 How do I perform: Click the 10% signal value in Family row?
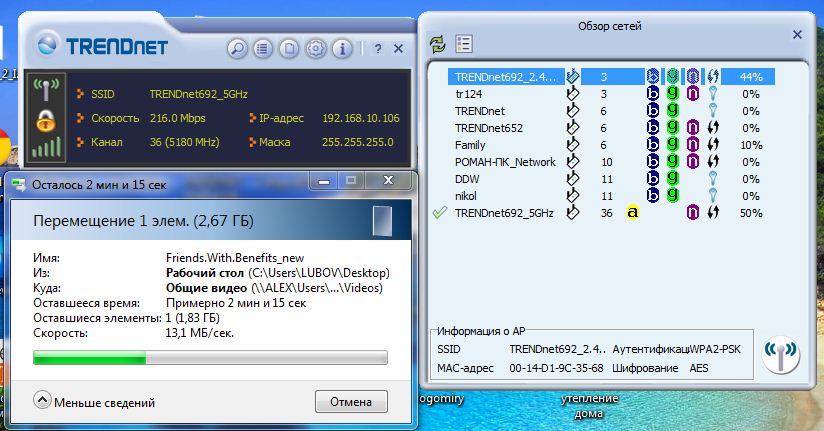click(751, 145)
